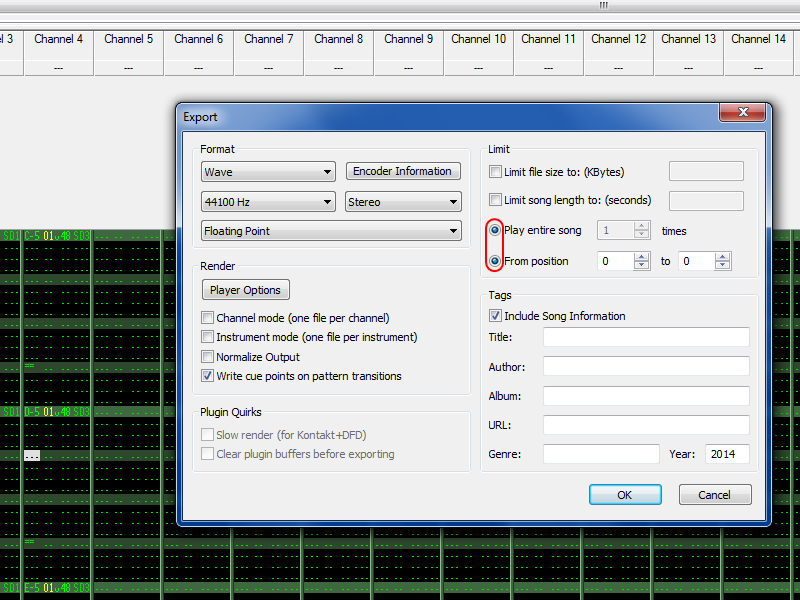
Task: Open Player Options
Action: 245,290
